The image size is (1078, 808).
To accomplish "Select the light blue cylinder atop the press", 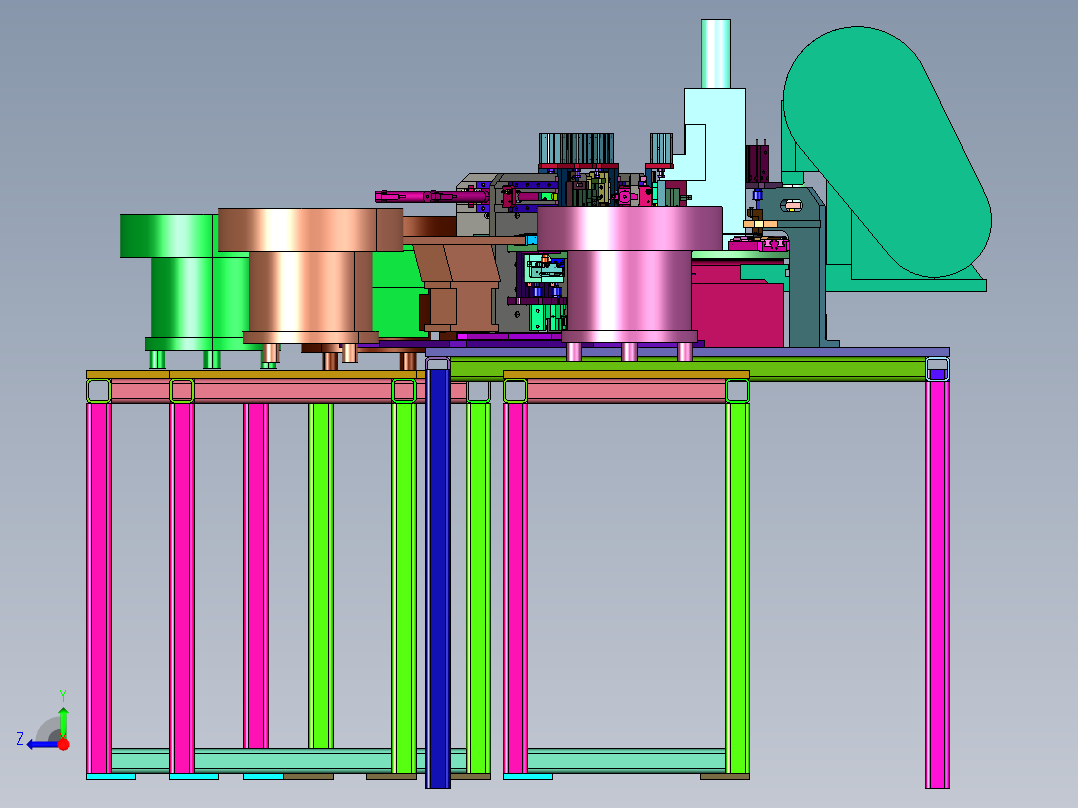I will pos(716,54).
